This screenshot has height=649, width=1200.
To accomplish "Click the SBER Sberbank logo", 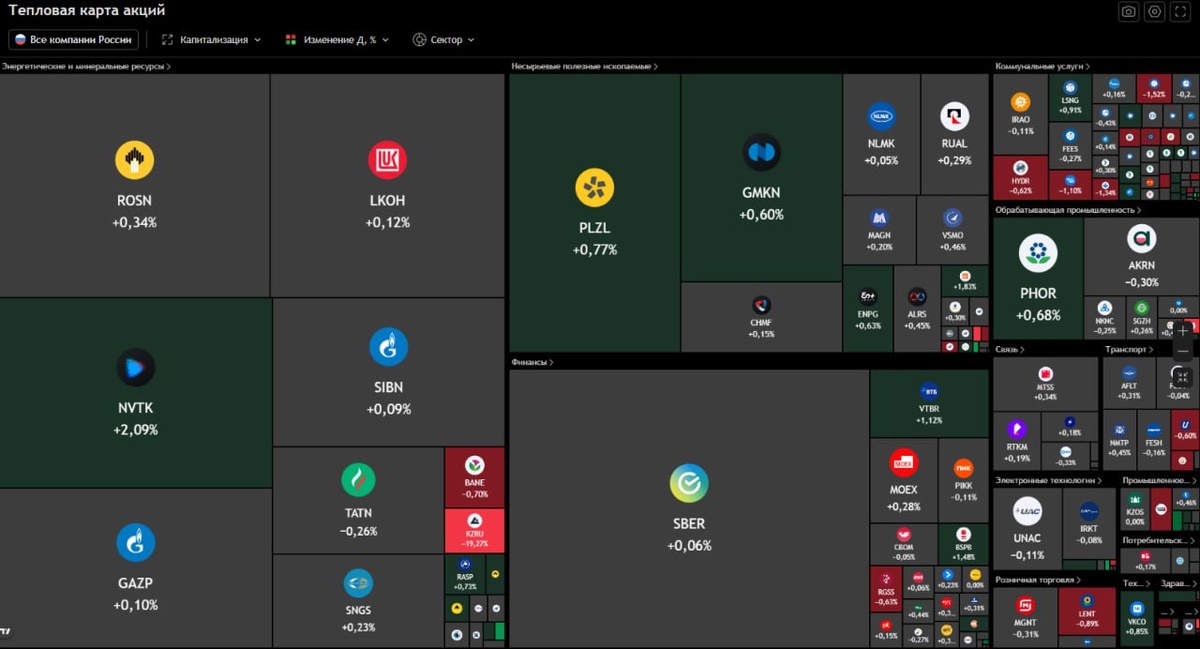I will click(x=689, y=483).
